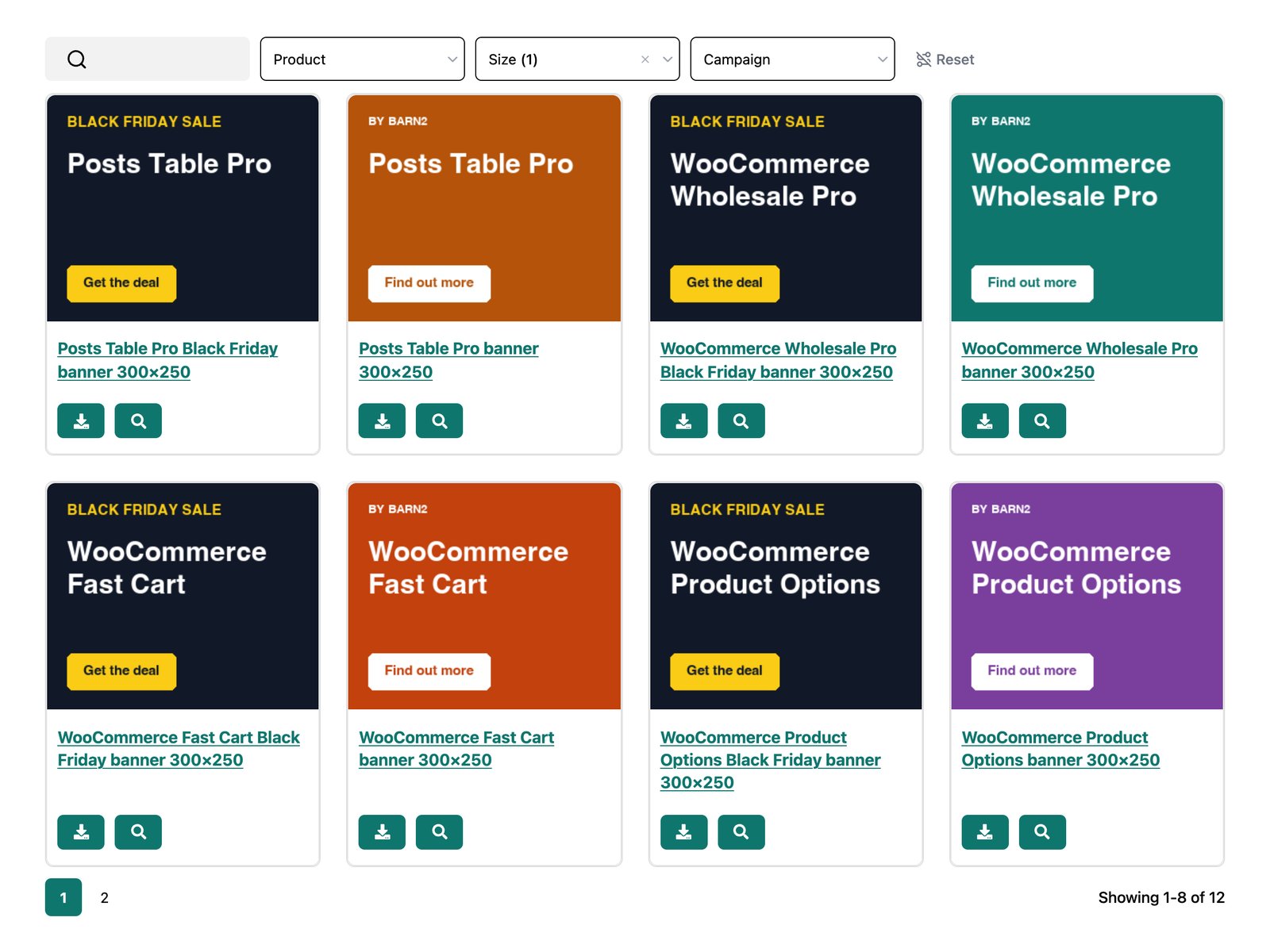This screenshot has height=952, width=1270.
Task: Open the Campaign filter dropdown
Action: 792,59
